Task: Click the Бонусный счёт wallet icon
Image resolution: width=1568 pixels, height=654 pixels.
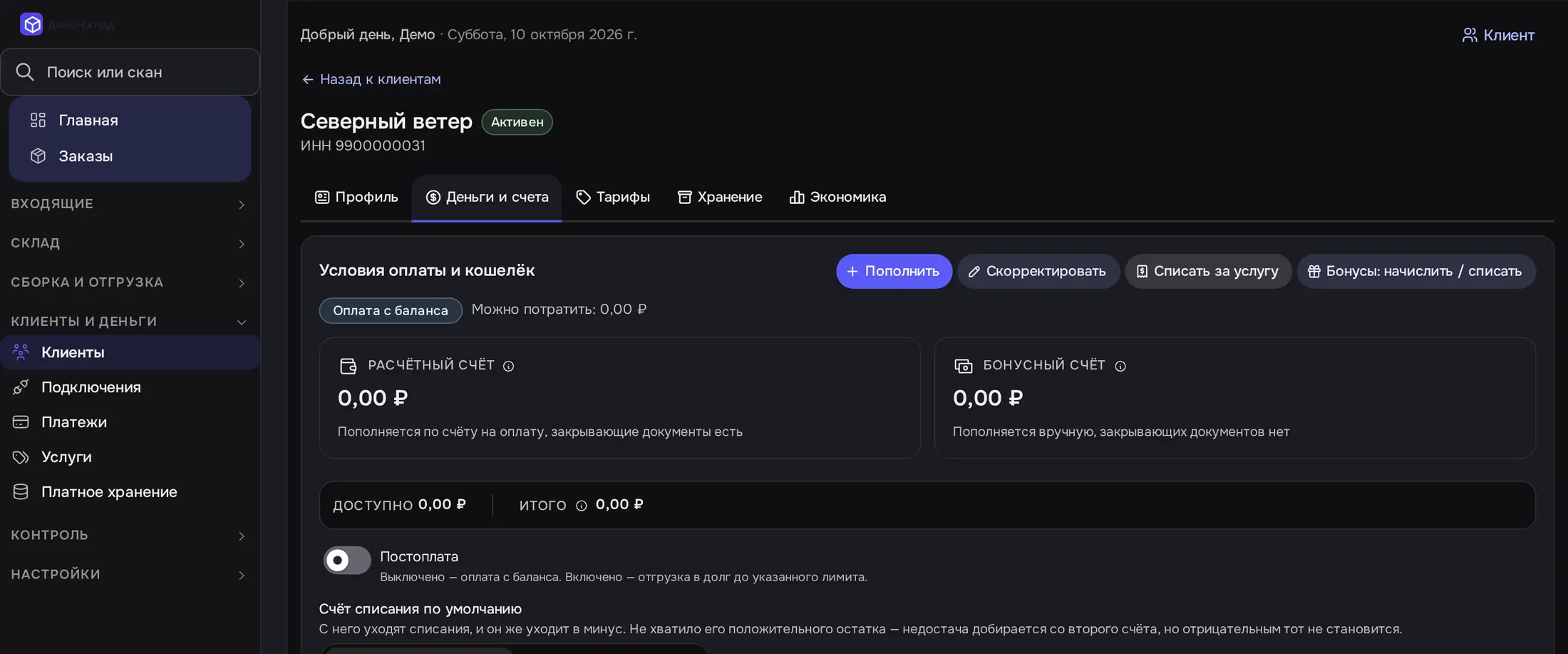Action: pyautogui.click(x=963, y=366)
